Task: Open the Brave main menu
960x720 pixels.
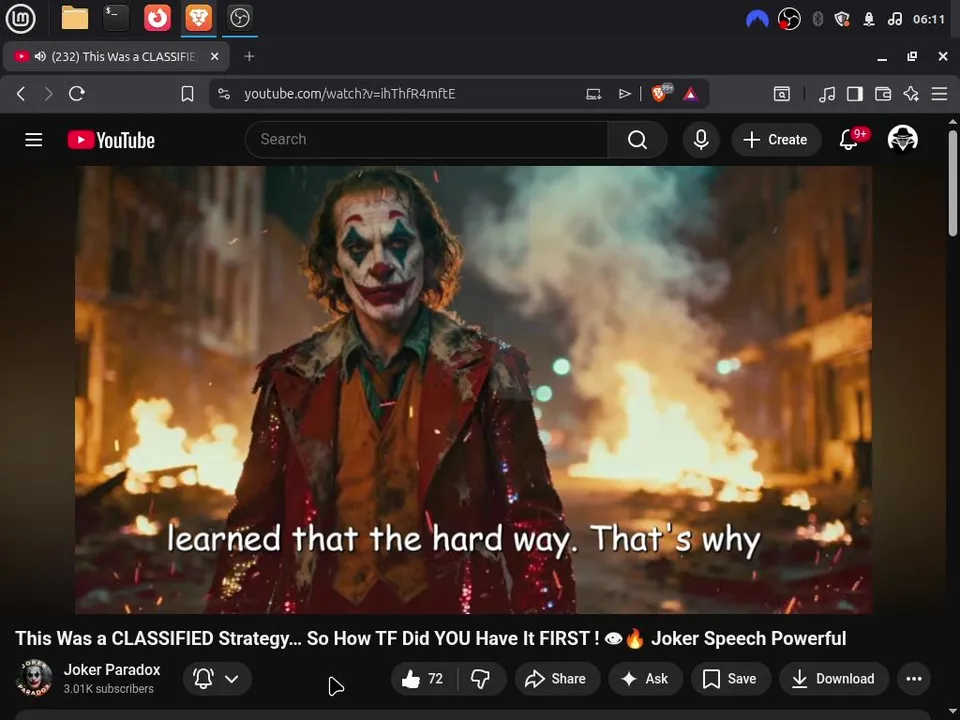Action: (939, 94)
